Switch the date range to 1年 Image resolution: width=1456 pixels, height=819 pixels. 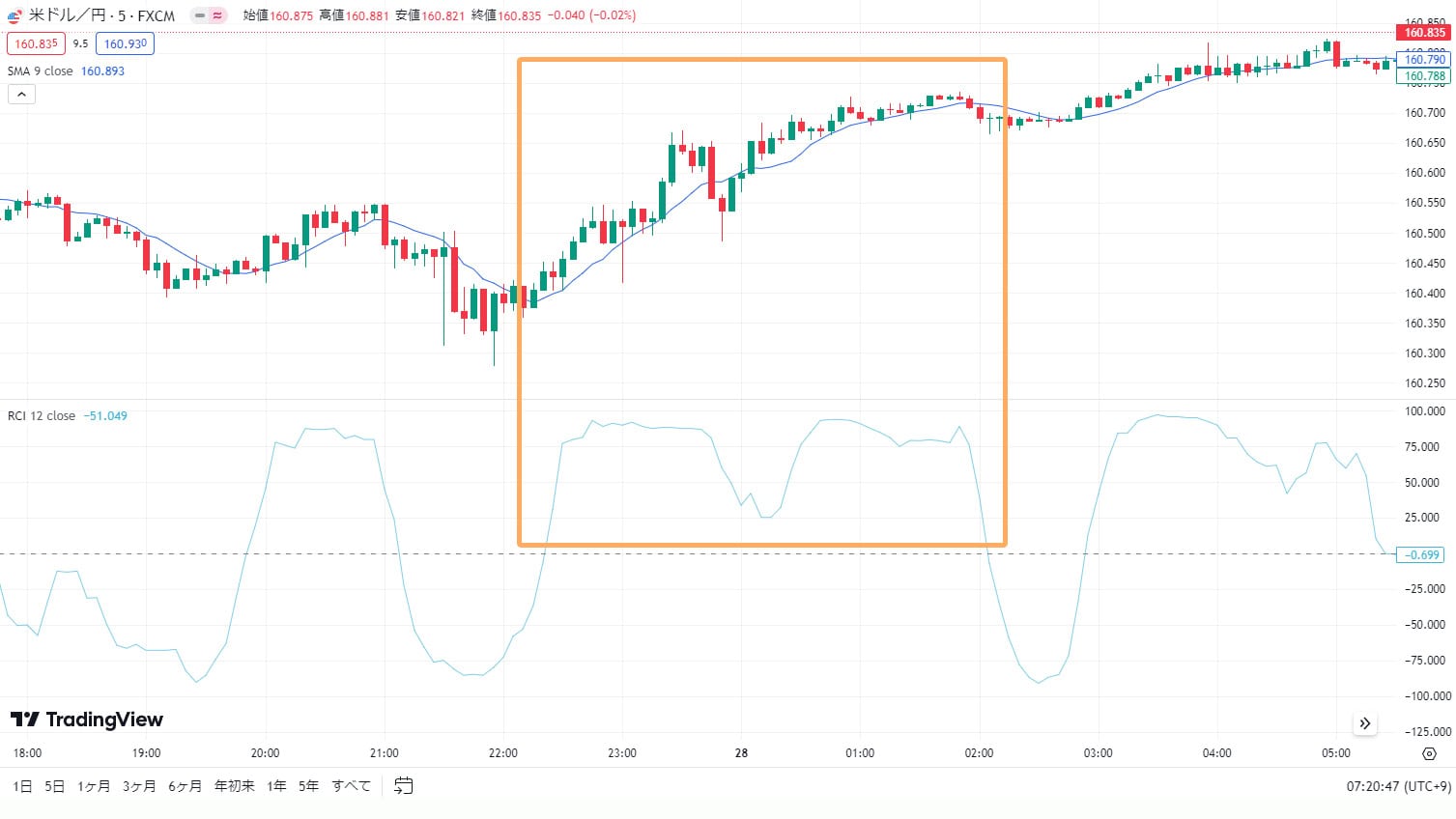point(276,786)
